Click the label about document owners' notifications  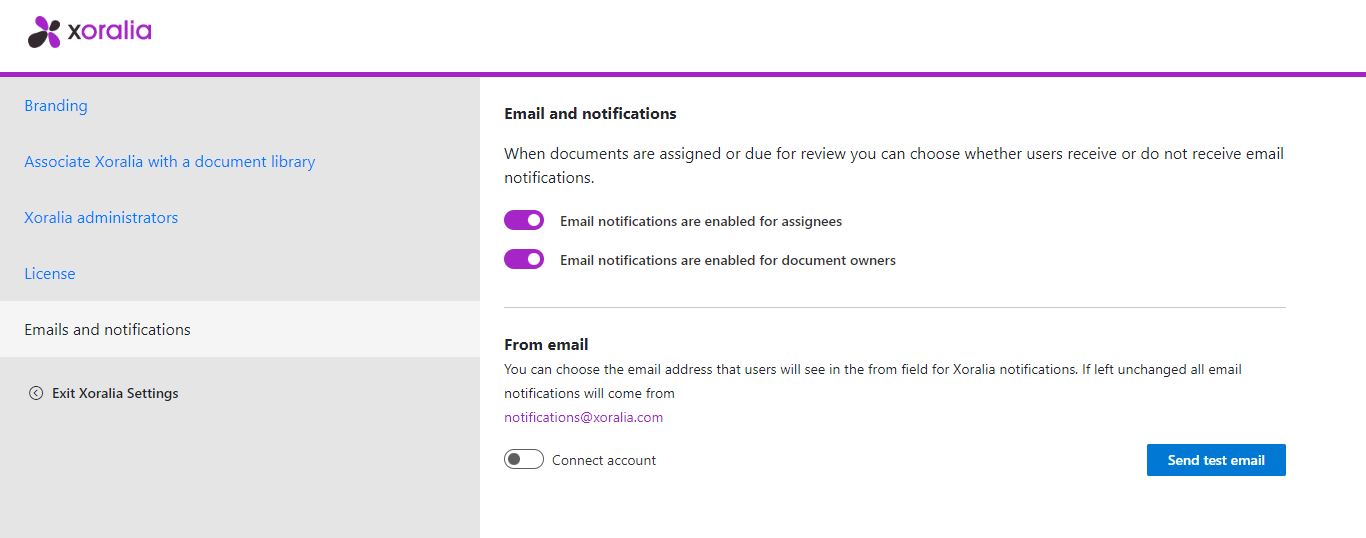point(728,260)
